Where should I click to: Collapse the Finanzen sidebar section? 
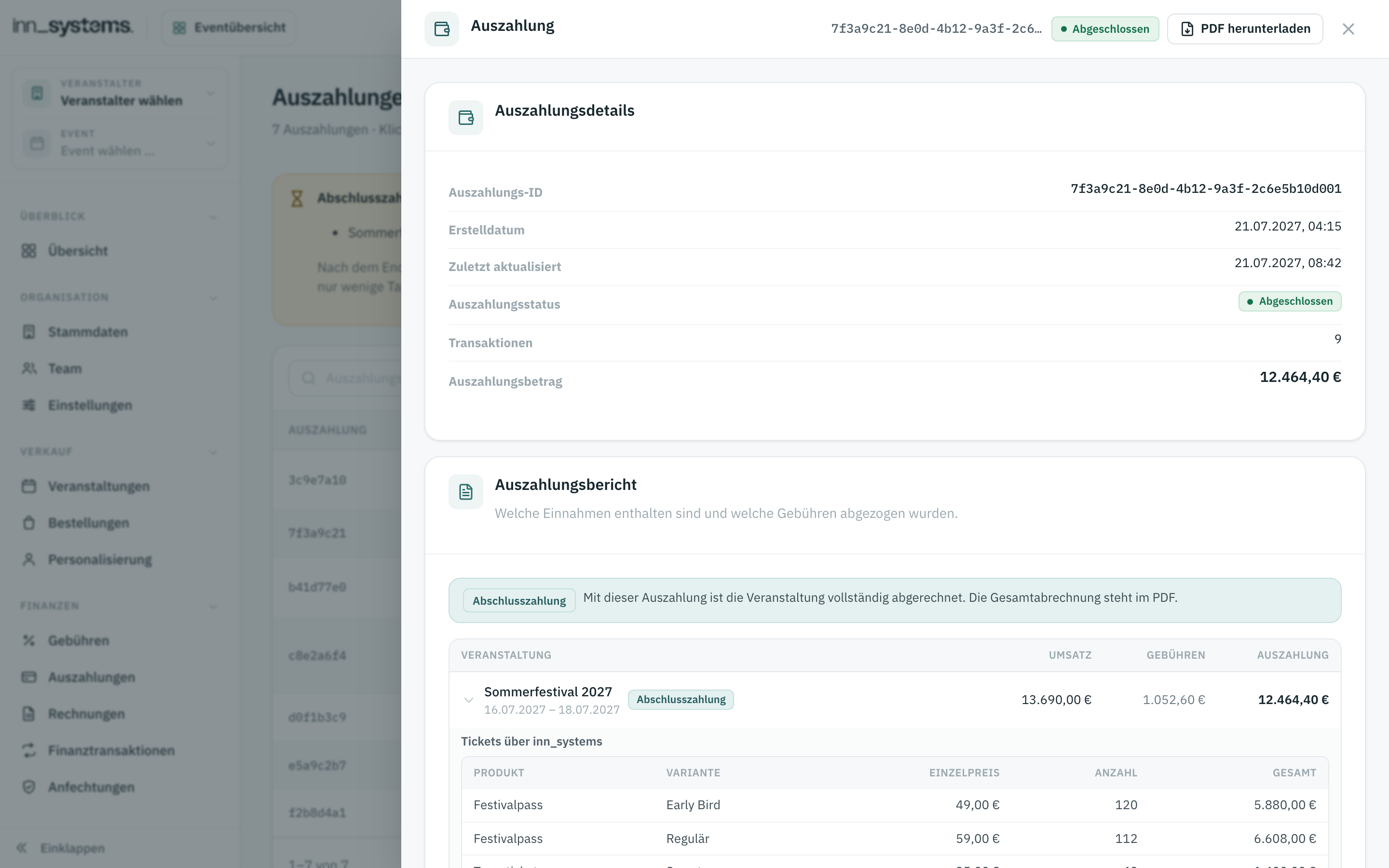213,607
